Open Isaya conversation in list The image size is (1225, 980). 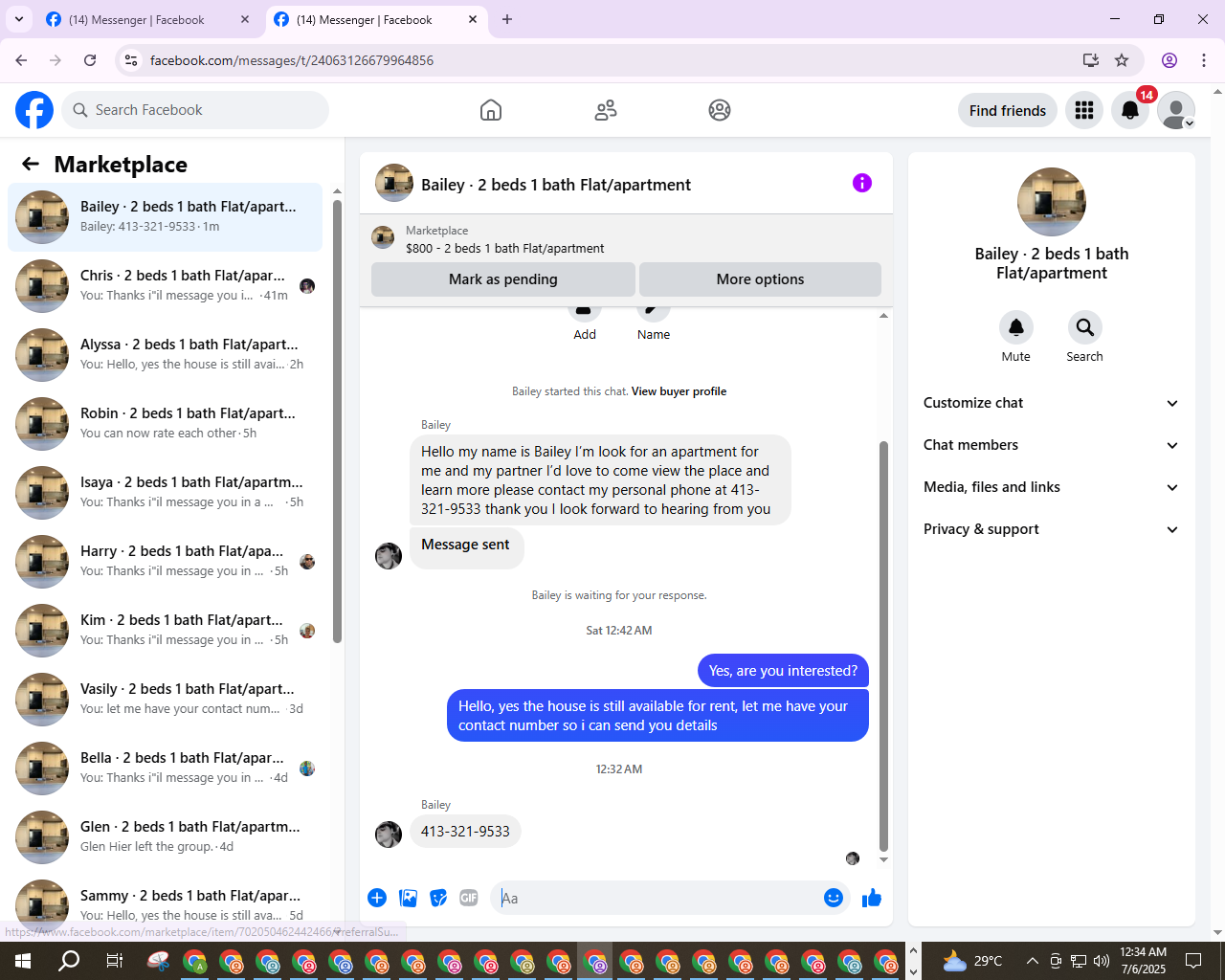pyautogui.click(x=165, y=493)
